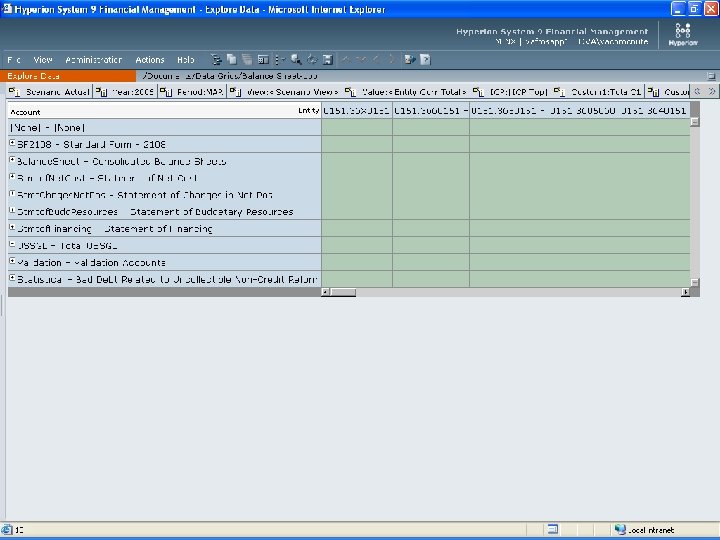
Task: Click the Hyperion logo
Action: pyautogui.click(x=683, y=34)
